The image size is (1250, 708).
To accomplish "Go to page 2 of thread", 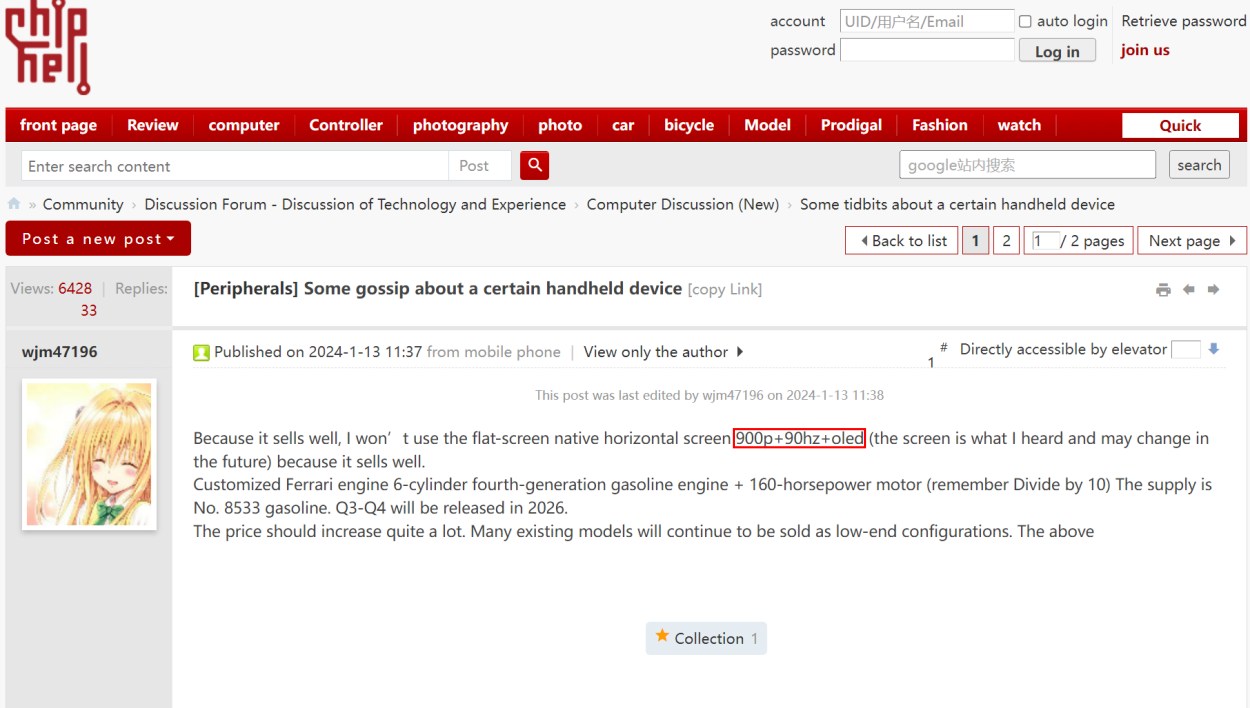I will point(1006,240).
